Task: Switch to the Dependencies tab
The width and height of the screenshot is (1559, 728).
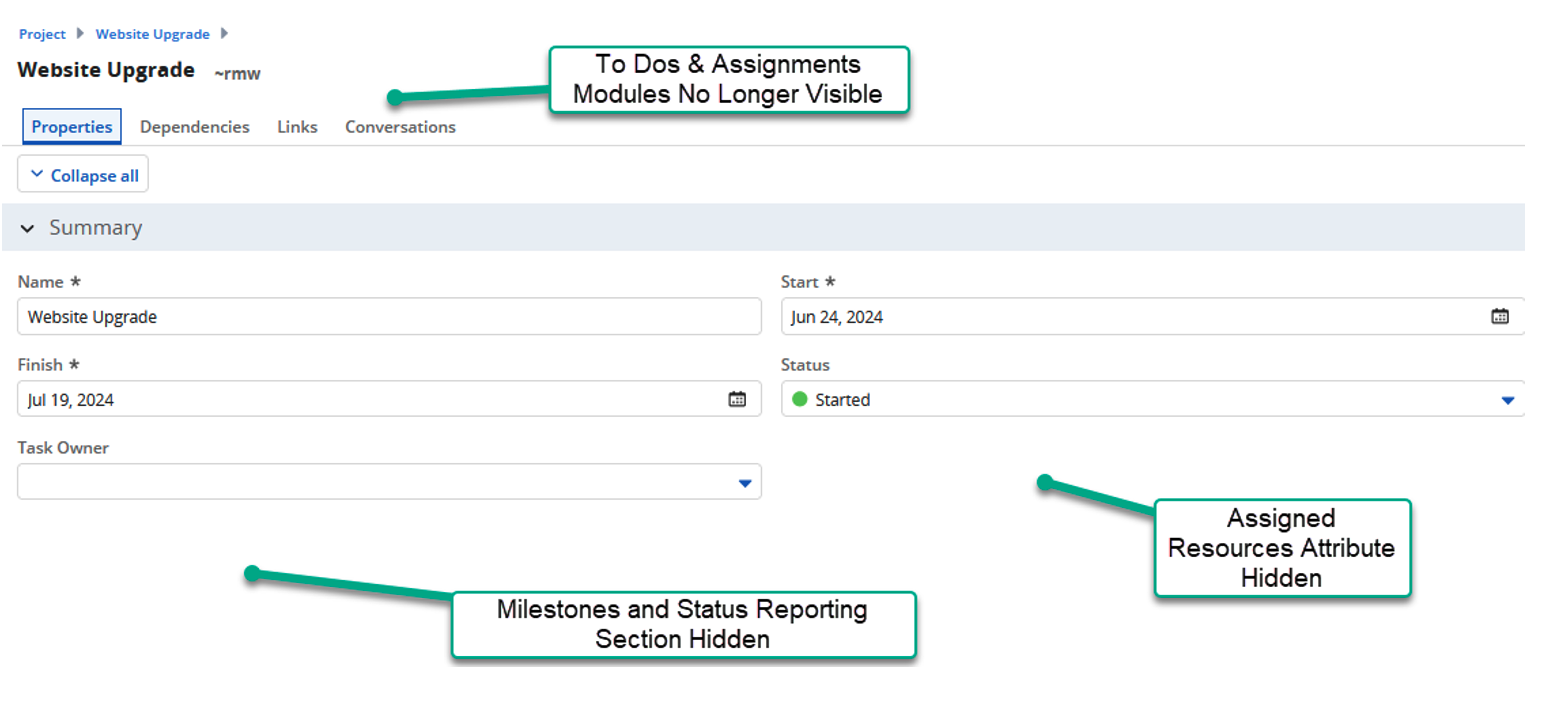Action: [x=195, y=127]
